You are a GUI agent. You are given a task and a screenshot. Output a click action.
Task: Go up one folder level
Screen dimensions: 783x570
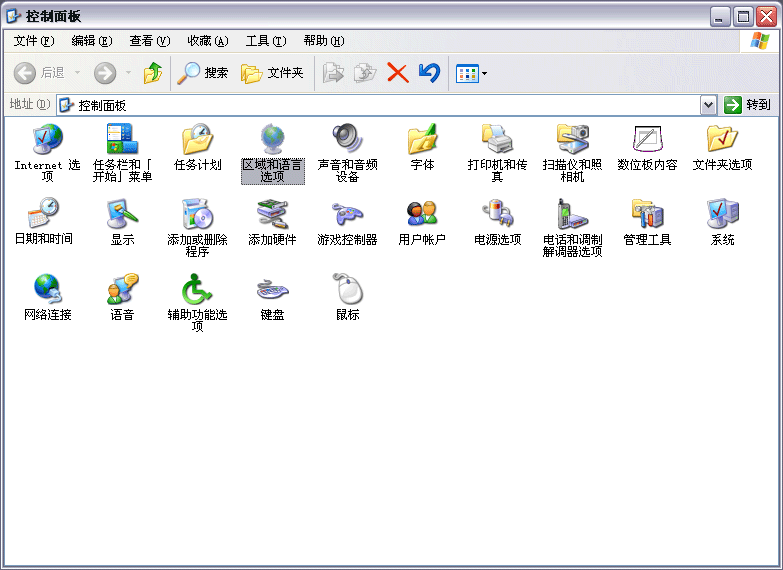click(153, 73)
